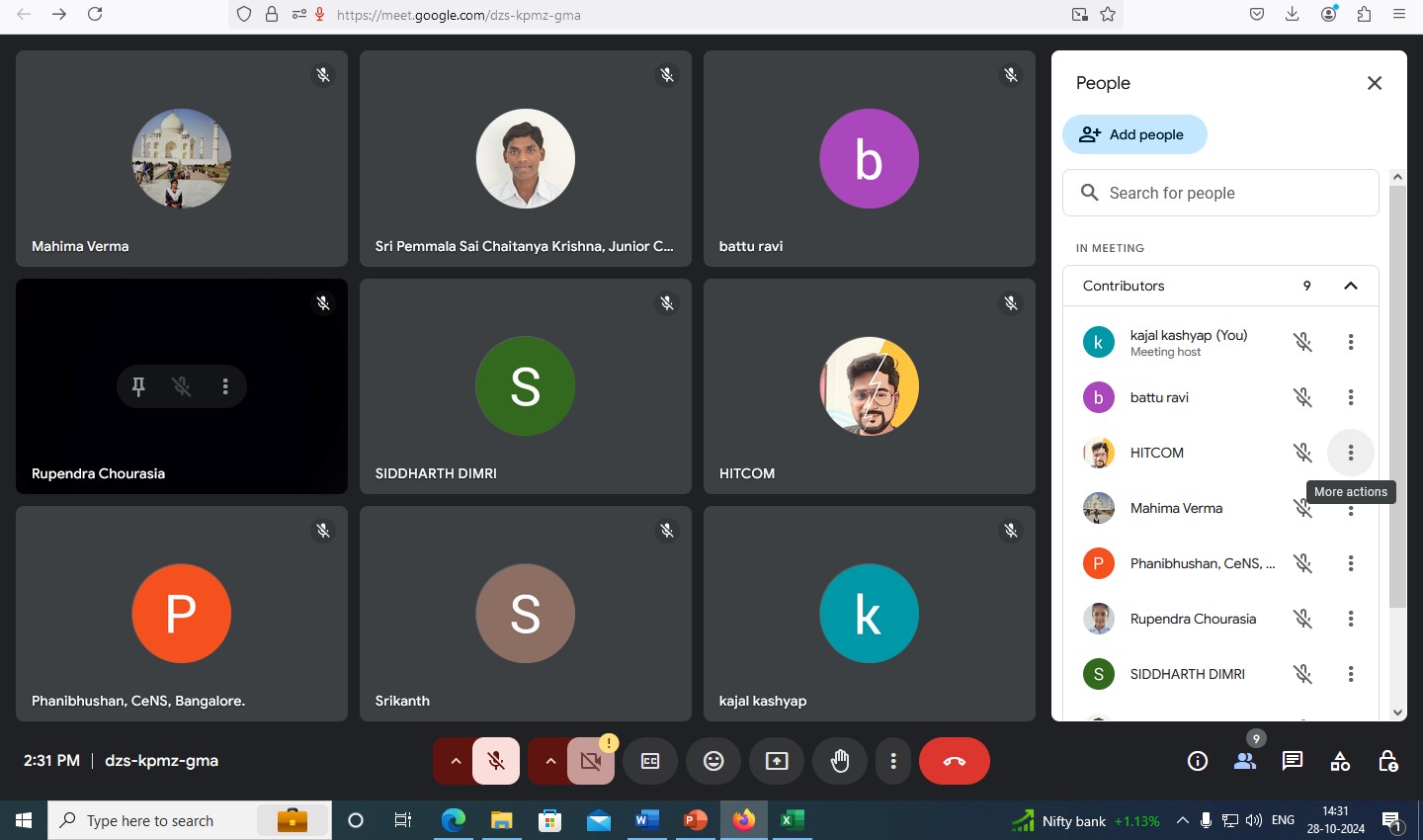The image size is (1423, 840).
Task: Open the in-call chat panel
Action: coord(1293,761)
